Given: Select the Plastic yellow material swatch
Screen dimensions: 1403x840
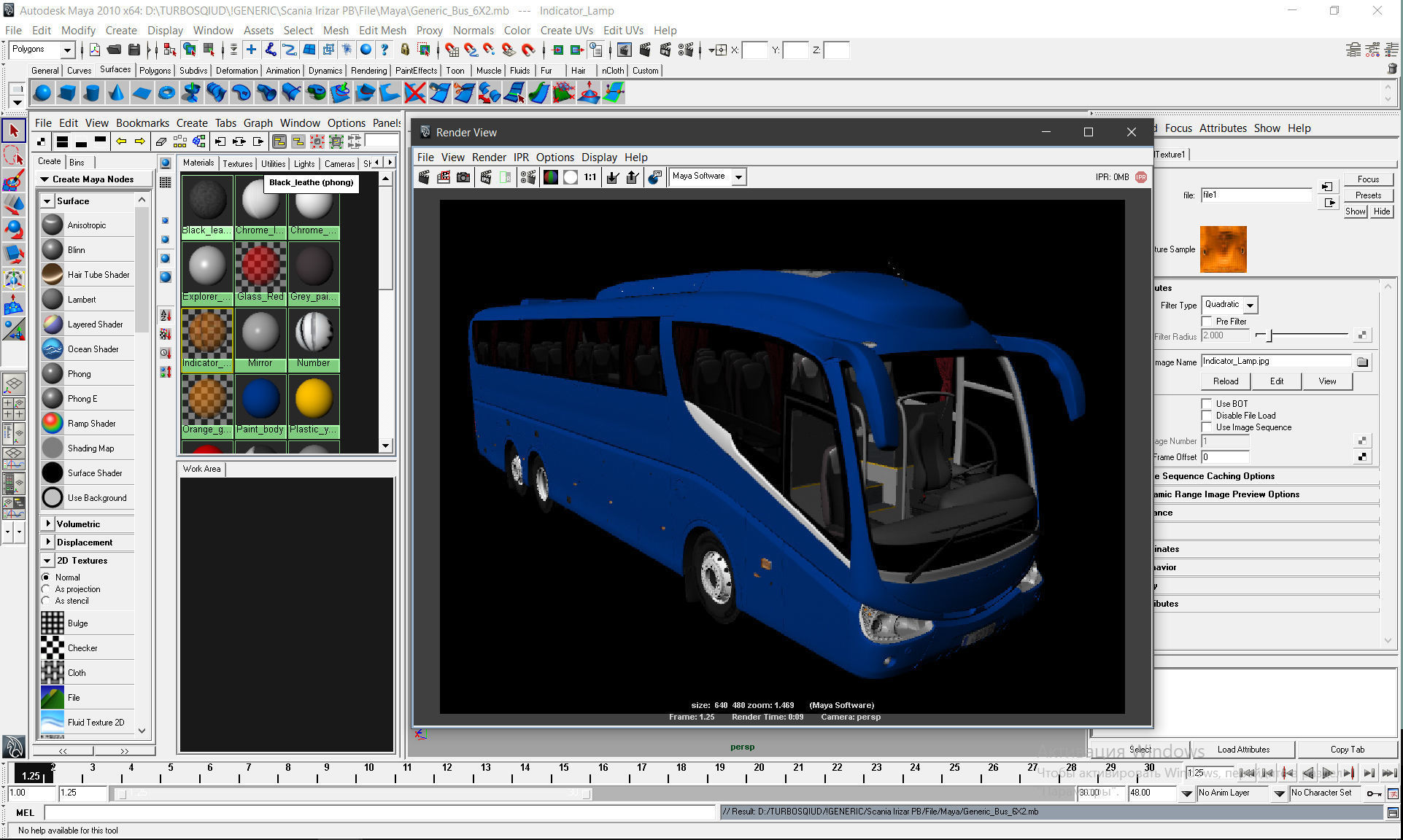Looking at the screenshot, I should (314, 400).
